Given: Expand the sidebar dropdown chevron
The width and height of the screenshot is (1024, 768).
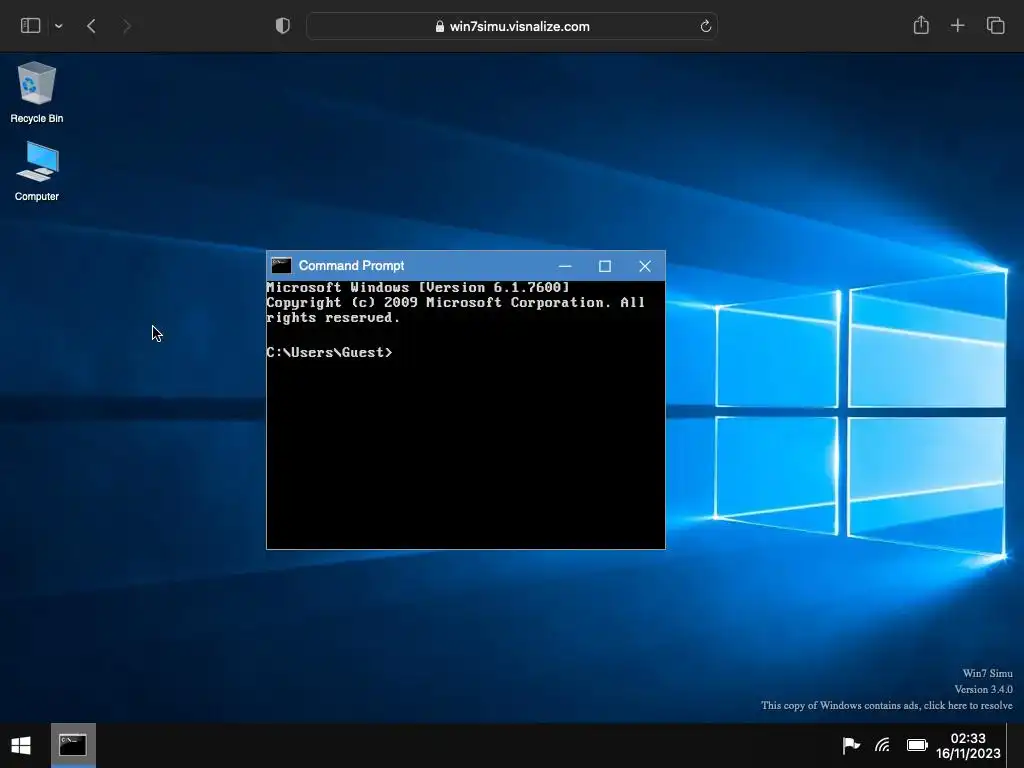Looking at the screenshot, I should tap(59, 26).
